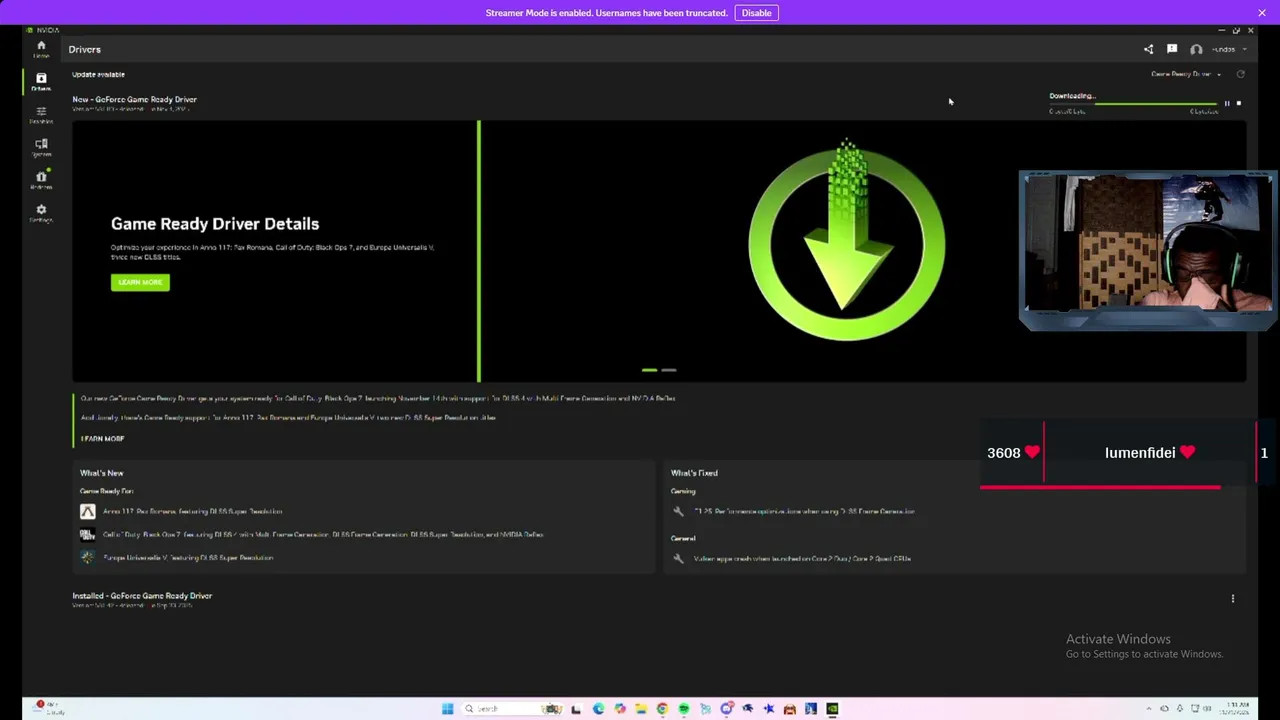Click the share icon in the header
Image resolution: width=1280 pixels, height=720 pixels.
[x=1148, y=49]
